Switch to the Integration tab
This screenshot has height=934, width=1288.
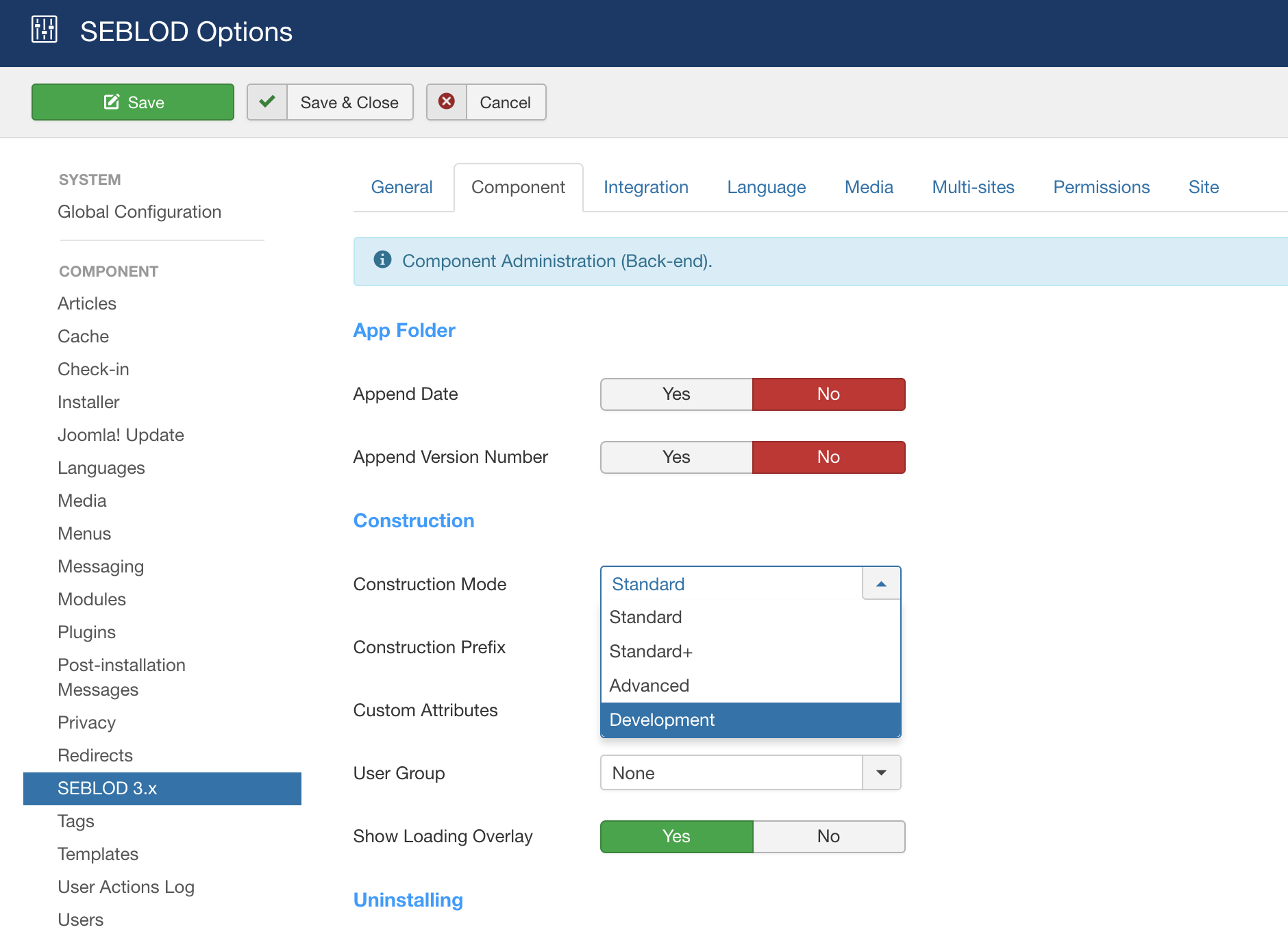(x=645, y=188)
